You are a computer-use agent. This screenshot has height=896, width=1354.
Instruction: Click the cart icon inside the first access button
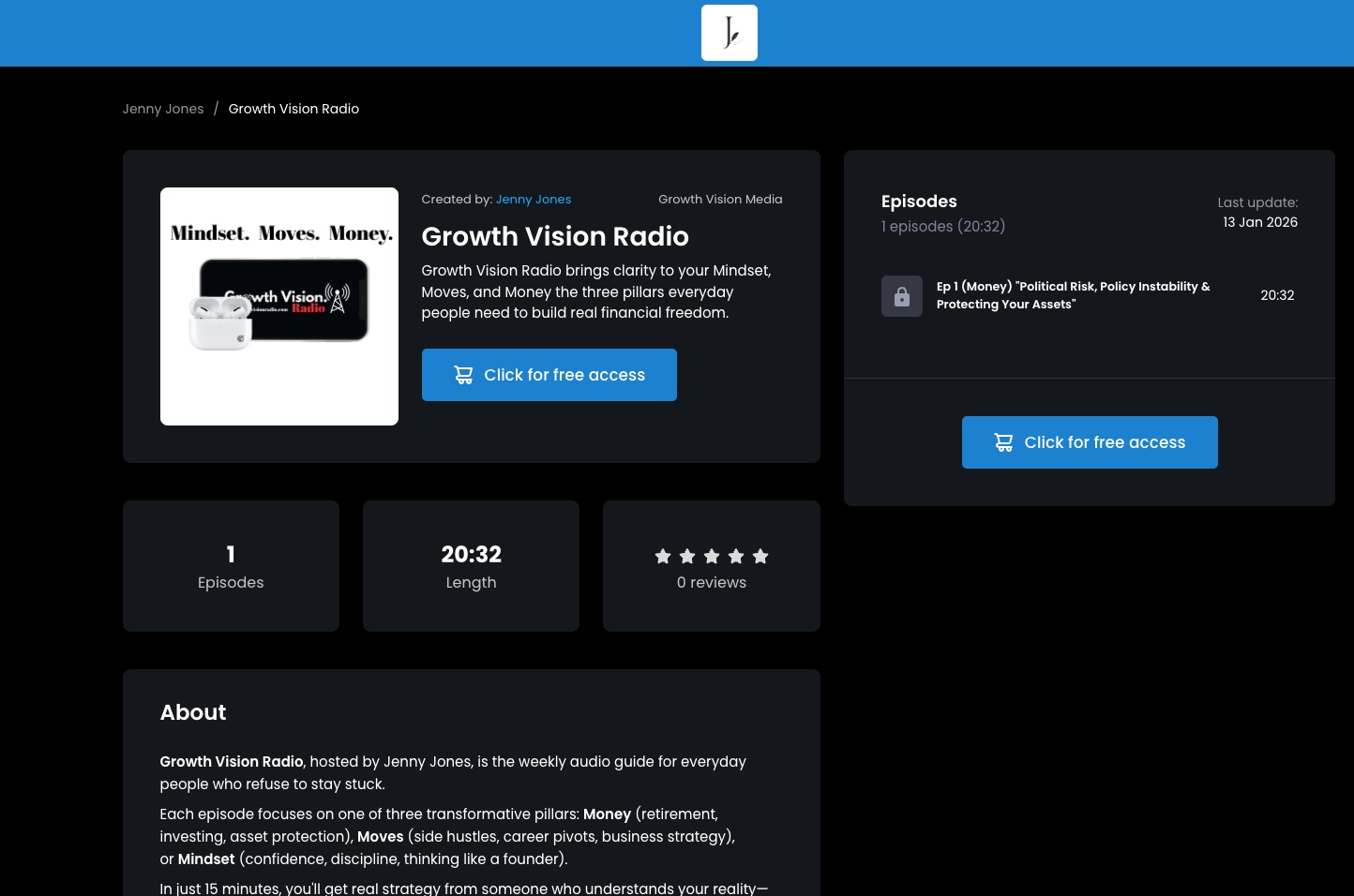pyautogui.click(x=463, y=375)
